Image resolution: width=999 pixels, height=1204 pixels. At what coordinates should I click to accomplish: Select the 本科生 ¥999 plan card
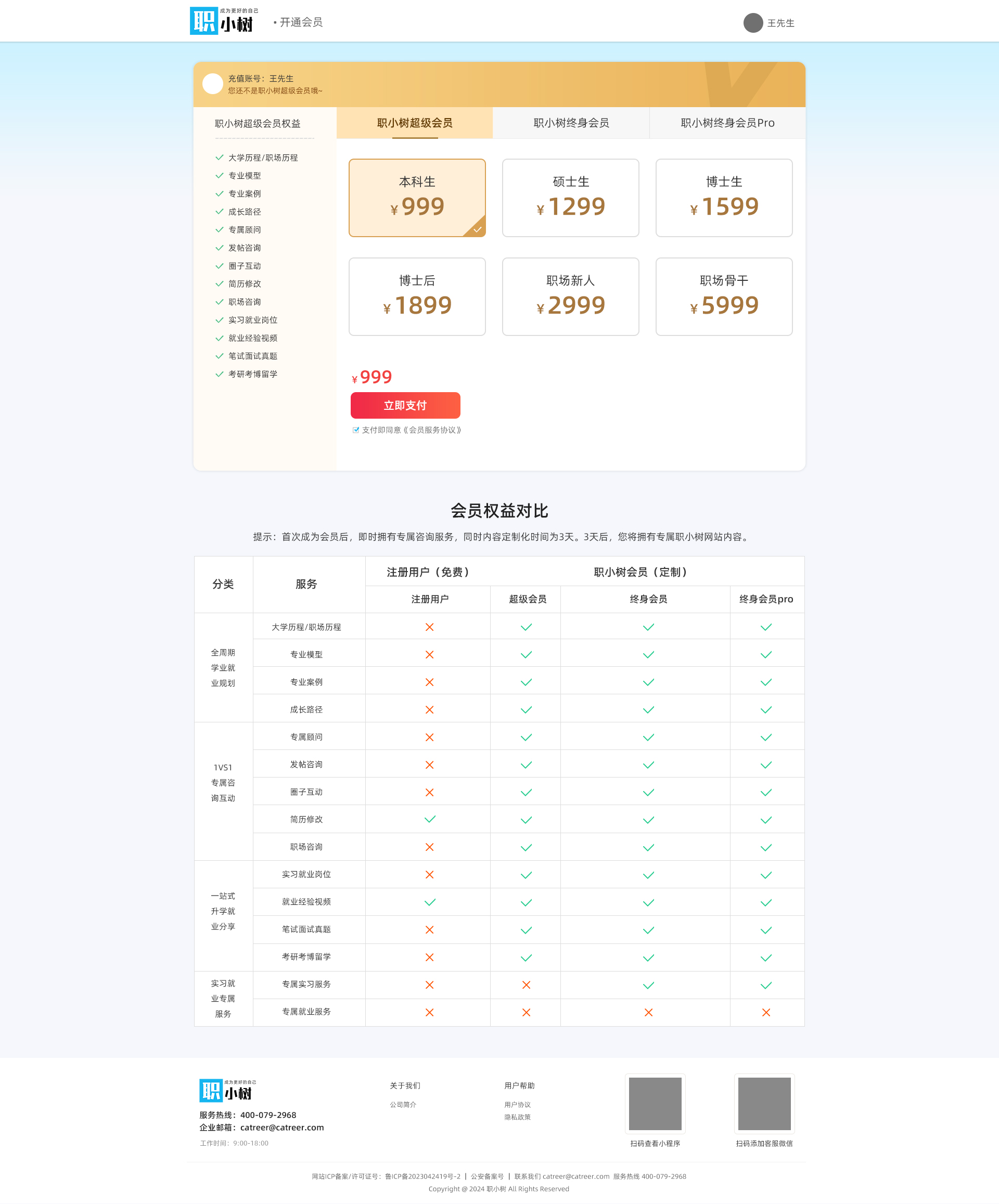[x=417, y=198]
